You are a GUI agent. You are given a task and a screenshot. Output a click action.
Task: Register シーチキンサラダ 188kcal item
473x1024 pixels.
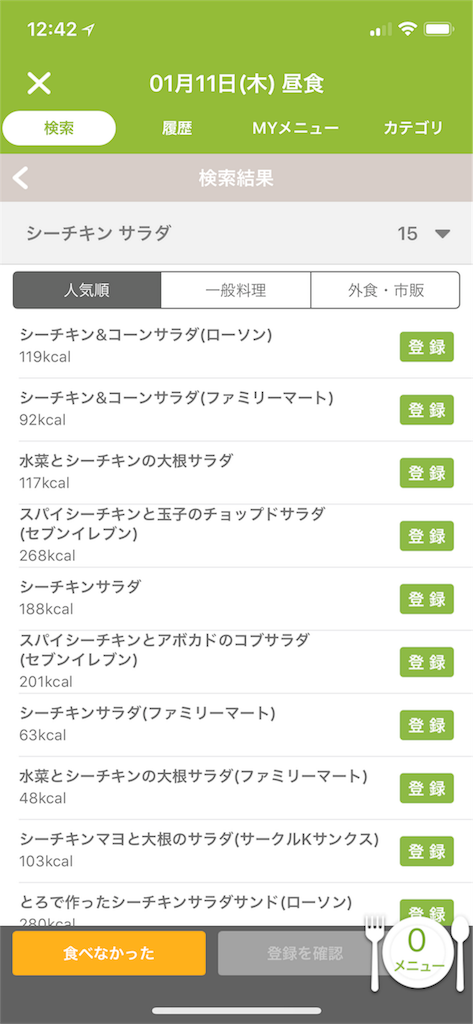[427, 599]
